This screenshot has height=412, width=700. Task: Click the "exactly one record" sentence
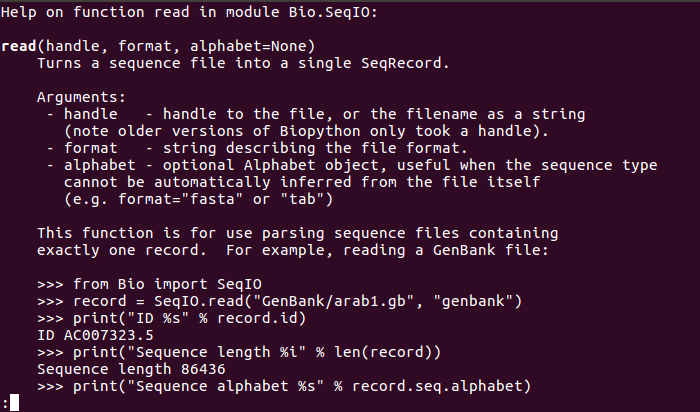click(x=118, y=250)
